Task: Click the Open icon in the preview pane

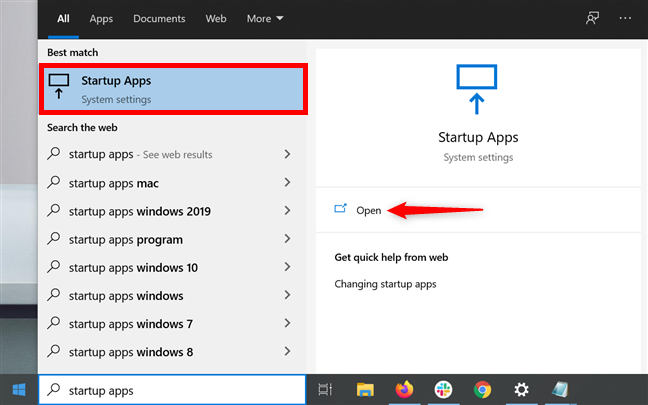Action: pos(340,209)
